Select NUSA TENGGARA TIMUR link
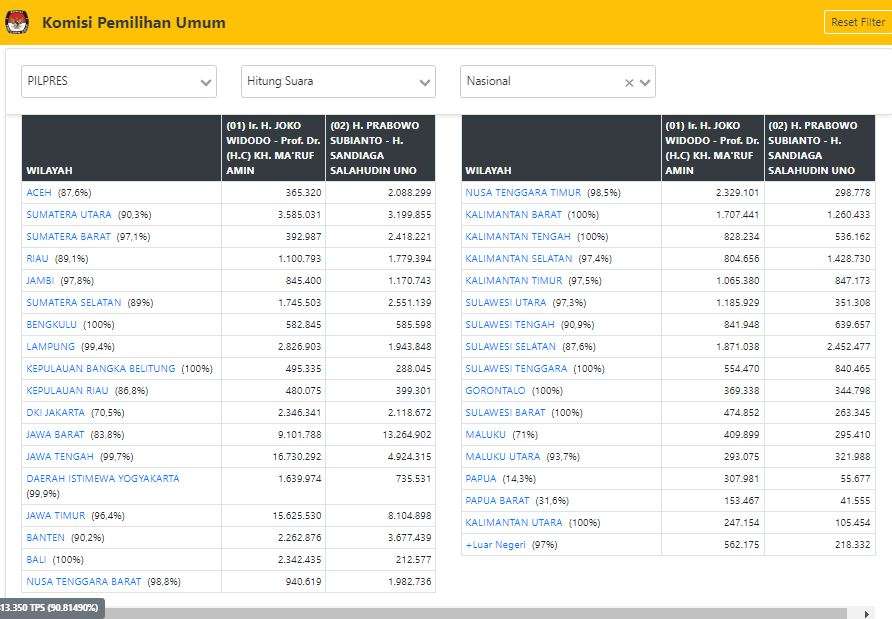Image resolution: width=892 pixels, height=619 pixels. tap(523, 192)
